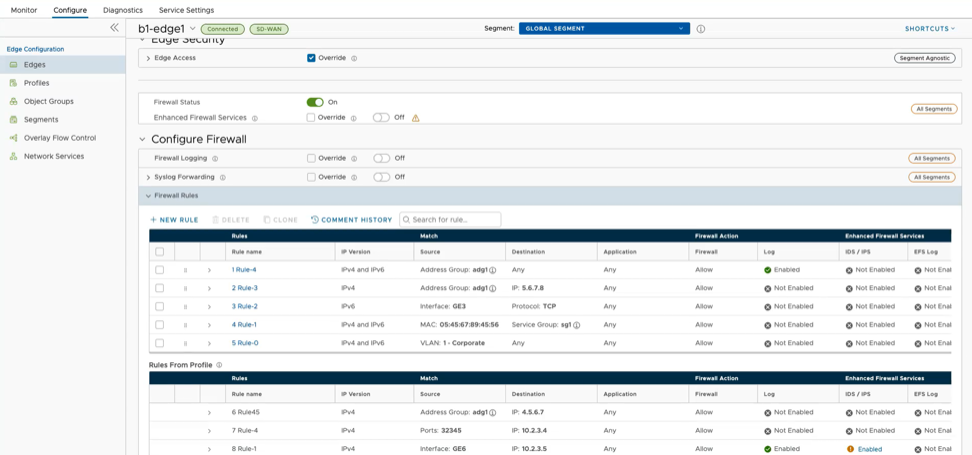Collapse the left sidebar with double-chevron icon
This screenshot has width=972, height=455.
click(x=114, y=28)
